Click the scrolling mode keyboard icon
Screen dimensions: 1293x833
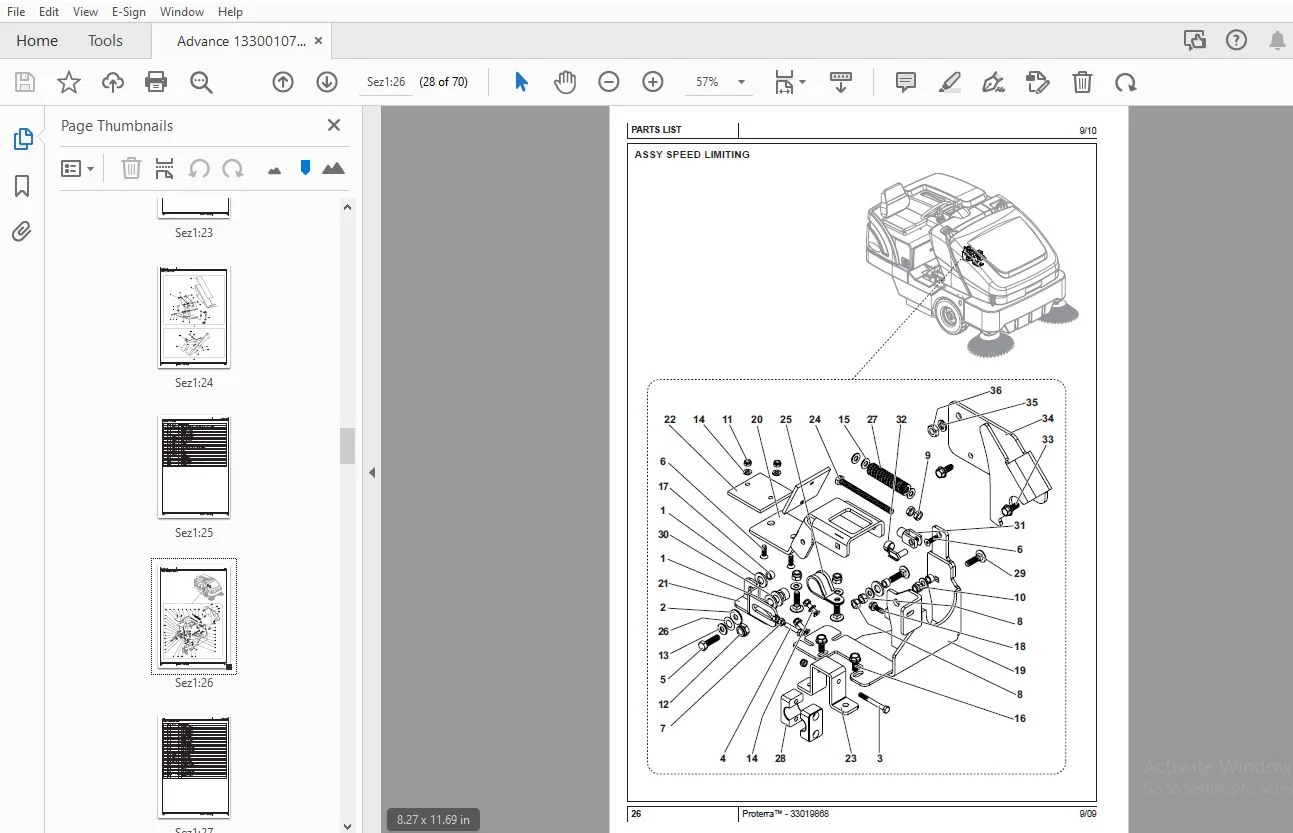click(840, 82)
